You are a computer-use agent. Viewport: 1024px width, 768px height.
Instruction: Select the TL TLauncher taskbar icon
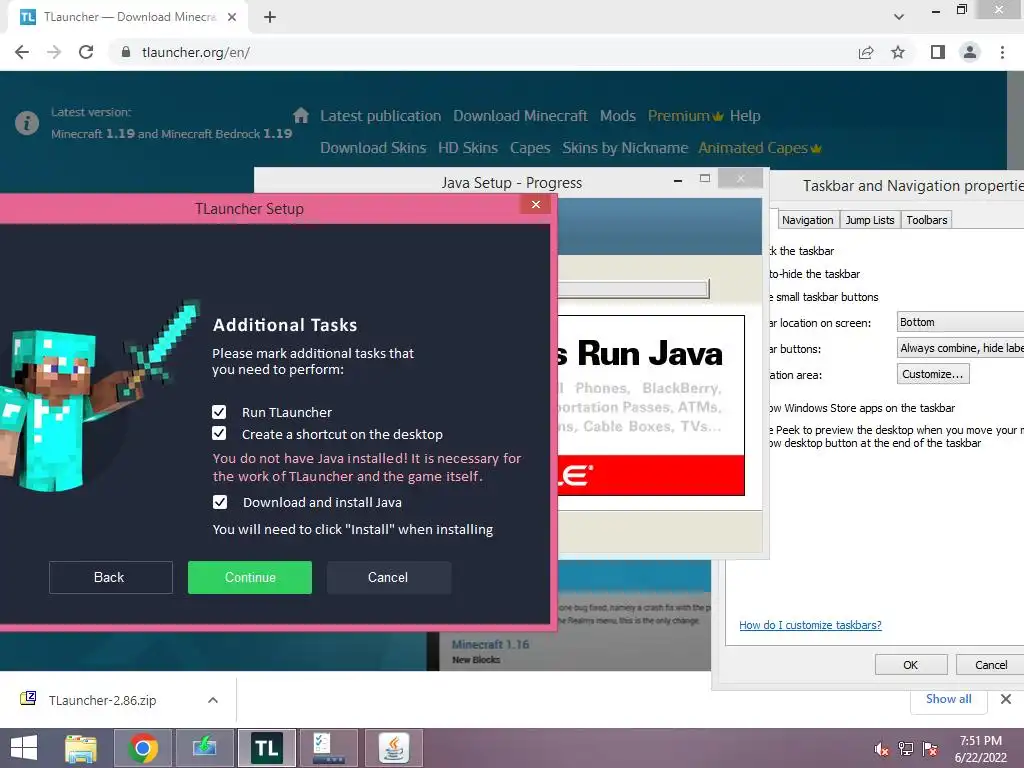(266, 748)
